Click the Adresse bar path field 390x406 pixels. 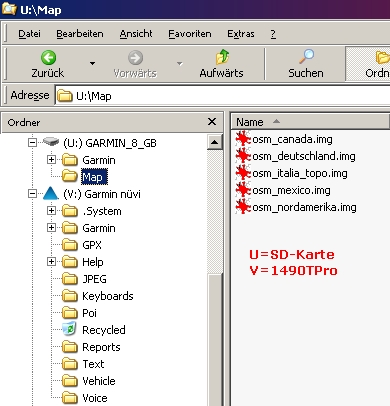click(223, 96)
